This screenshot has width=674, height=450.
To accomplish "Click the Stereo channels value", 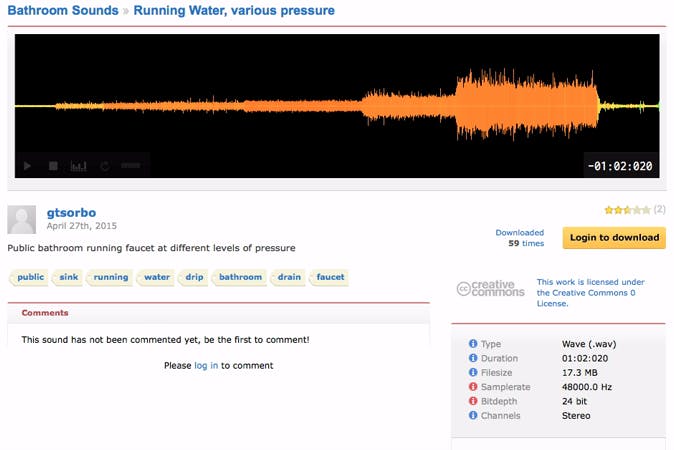I will [576, 416].
